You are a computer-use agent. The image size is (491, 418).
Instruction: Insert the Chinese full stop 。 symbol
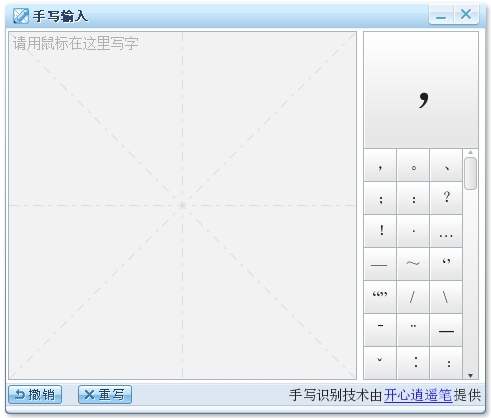413,165
